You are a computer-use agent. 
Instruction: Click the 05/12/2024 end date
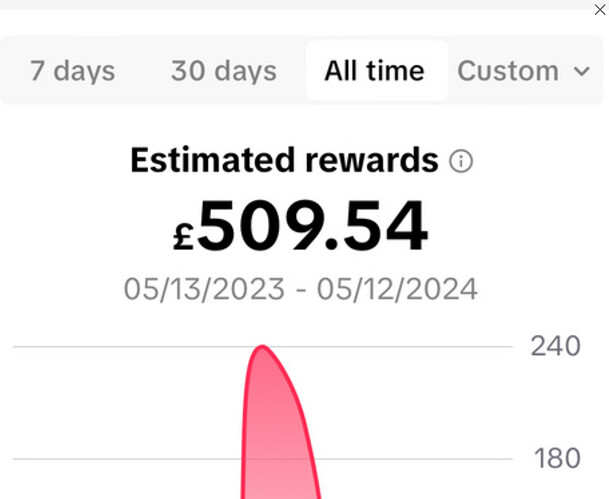click(x=397, y=289)
